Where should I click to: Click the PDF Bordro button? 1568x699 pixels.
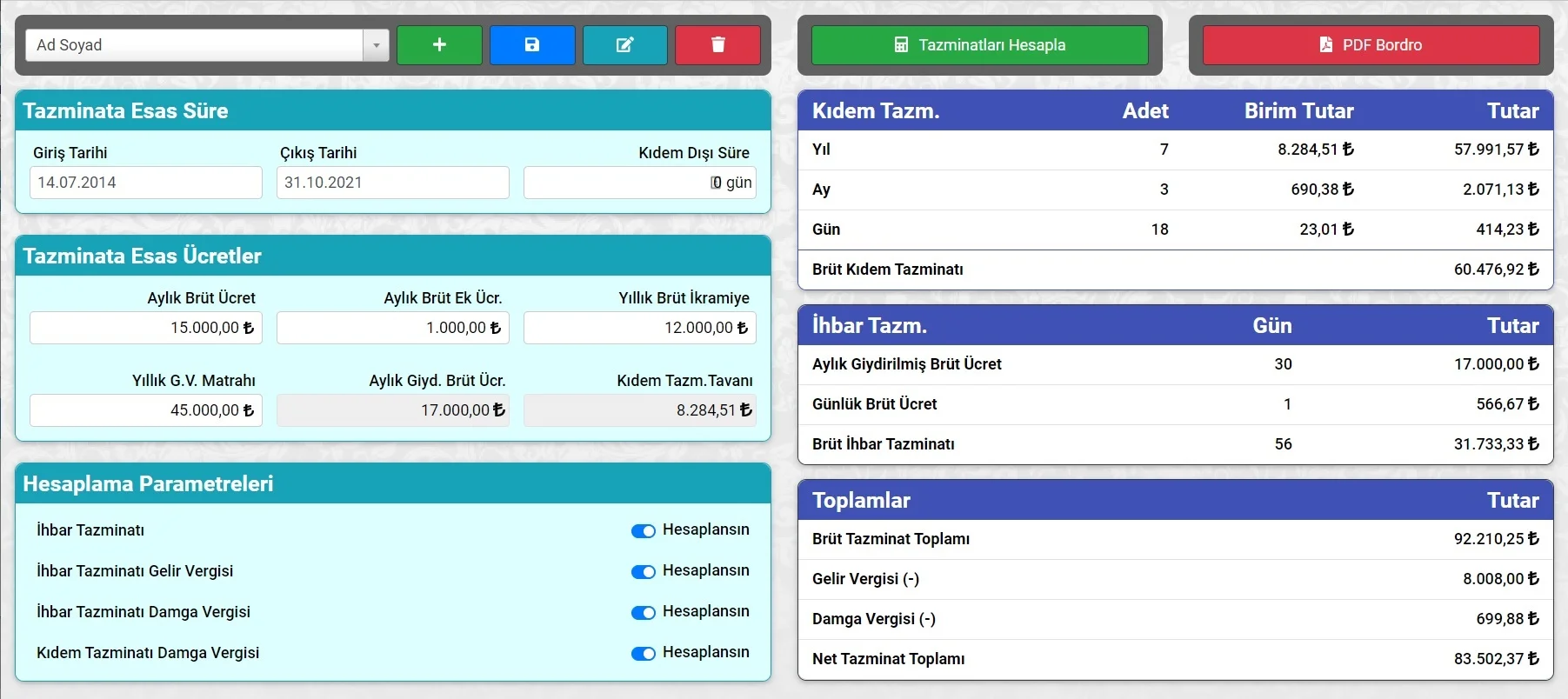pos(1371,44)
